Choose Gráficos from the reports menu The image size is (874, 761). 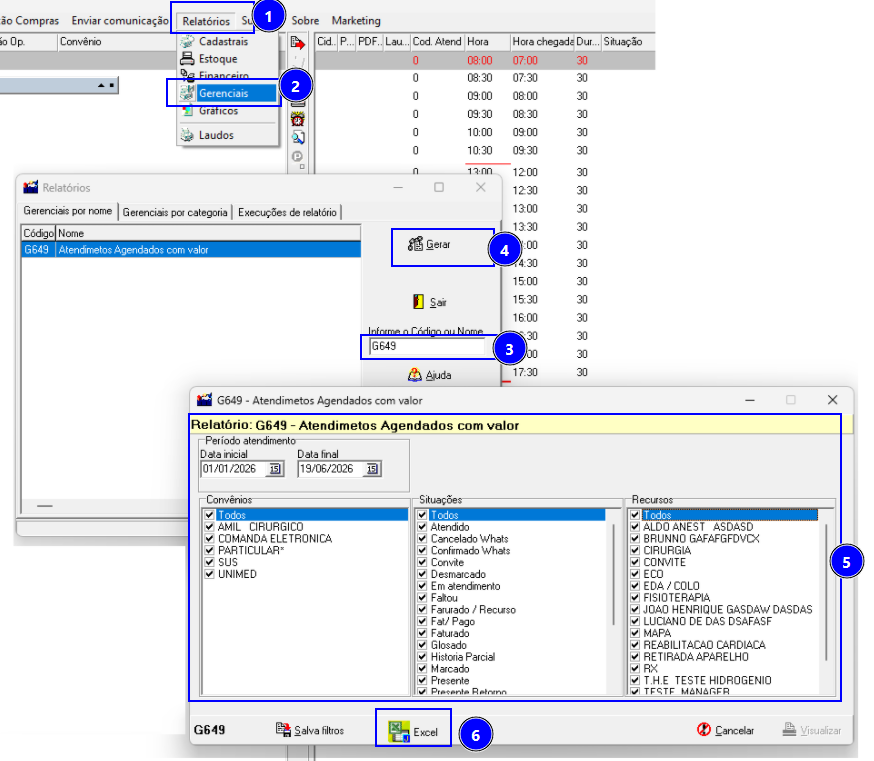coord(218,110)
